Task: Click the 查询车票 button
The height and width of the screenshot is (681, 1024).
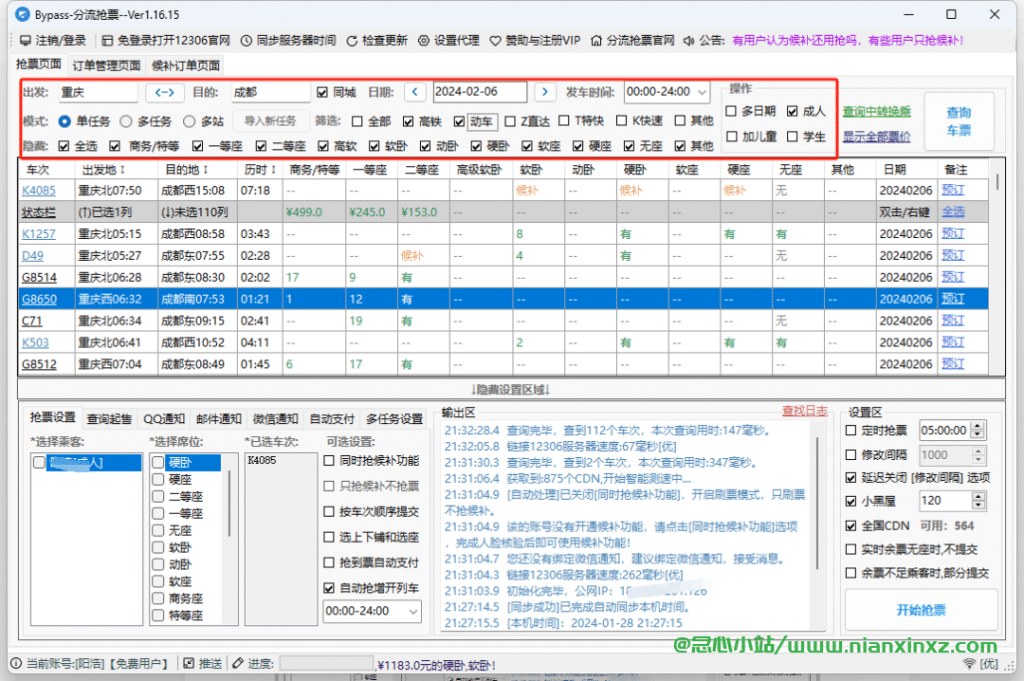Action: tap(958, 121)
